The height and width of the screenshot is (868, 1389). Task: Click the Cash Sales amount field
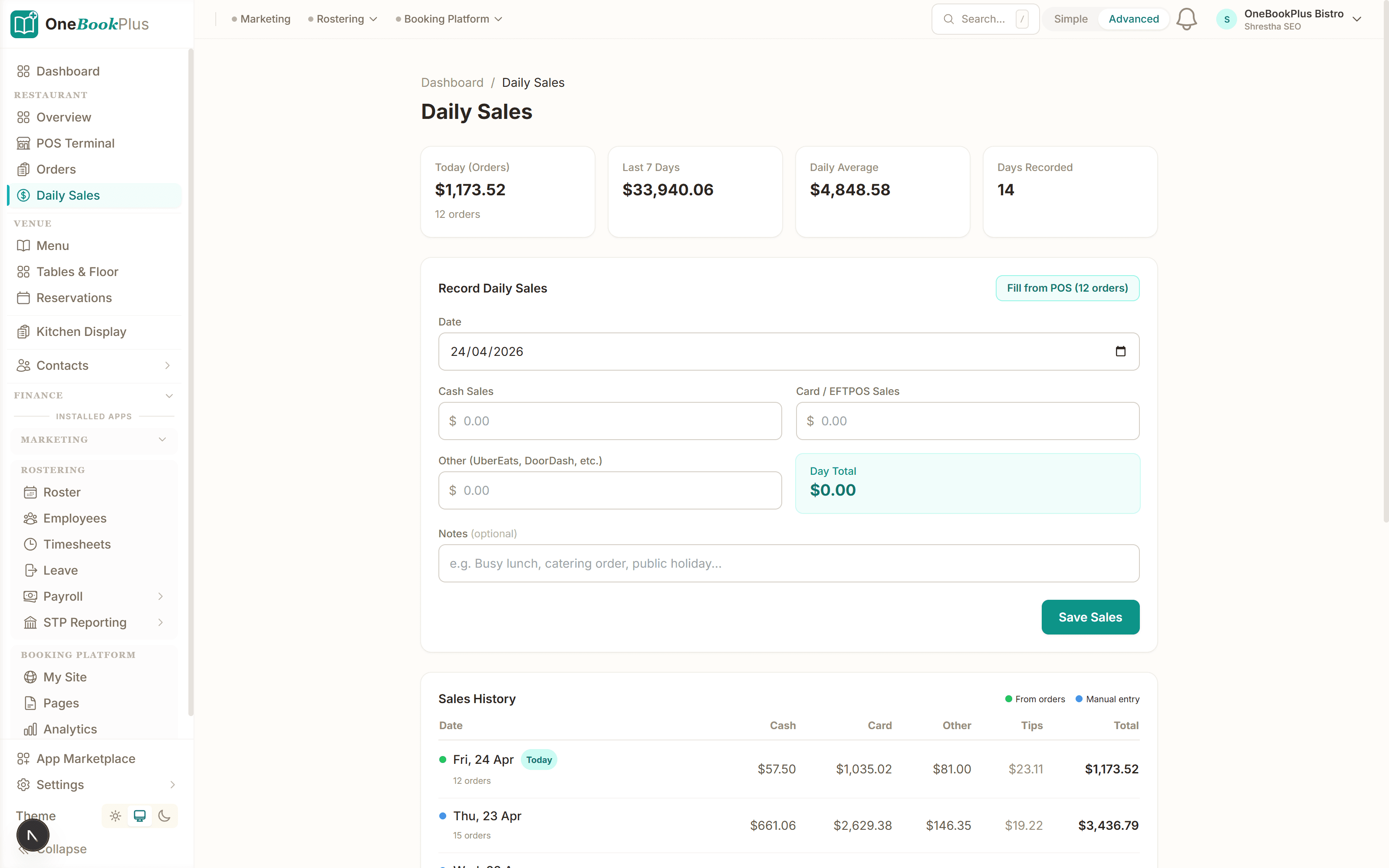point(609,421)
